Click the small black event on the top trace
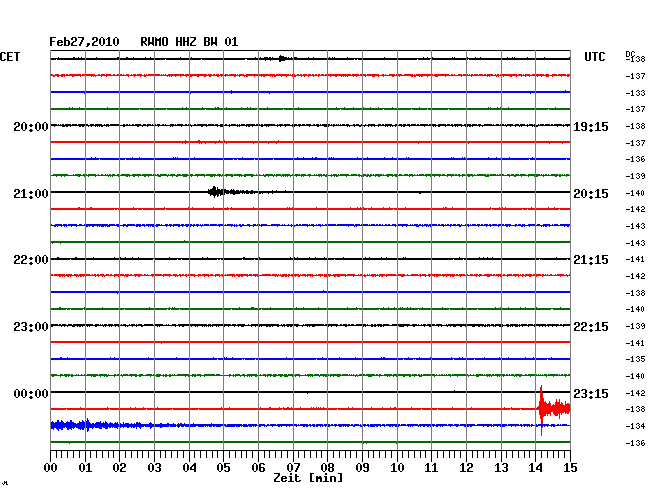 coord(281,58)
